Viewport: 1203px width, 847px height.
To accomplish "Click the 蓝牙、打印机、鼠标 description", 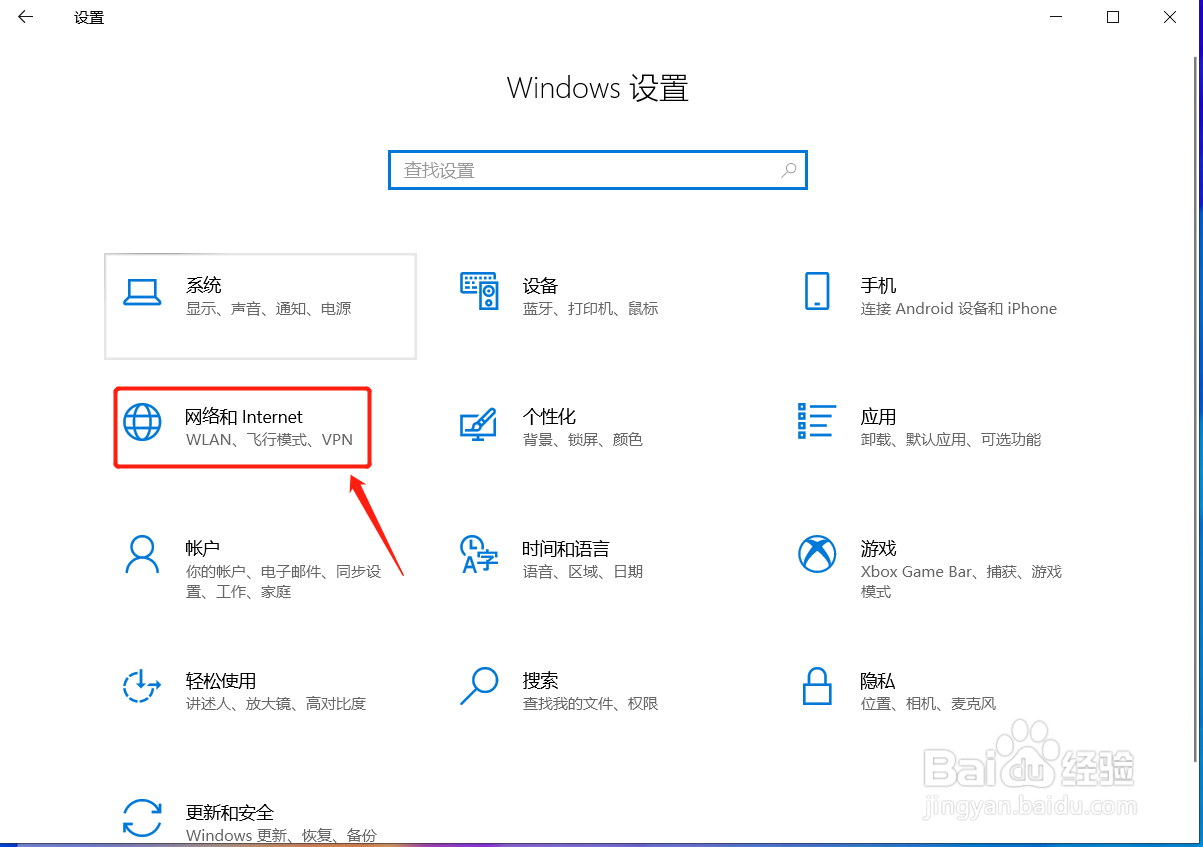I will pyautogui.click(x=590, y=309).
